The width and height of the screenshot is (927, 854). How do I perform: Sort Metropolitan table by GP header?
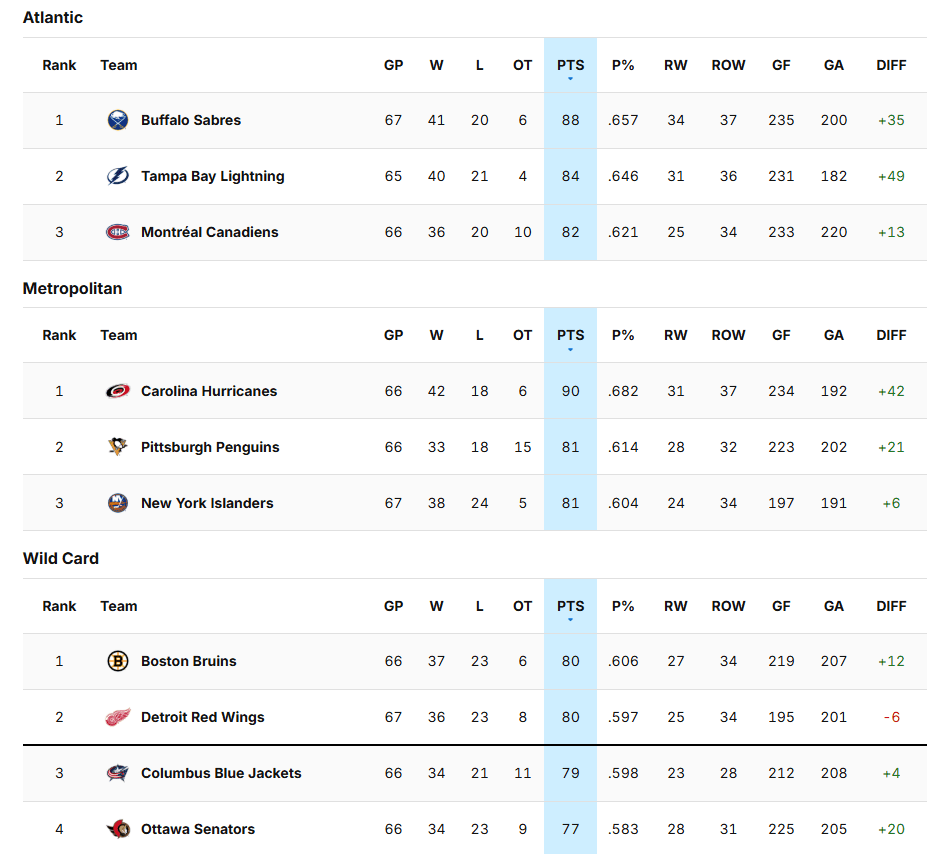click(x=393, y=335)
